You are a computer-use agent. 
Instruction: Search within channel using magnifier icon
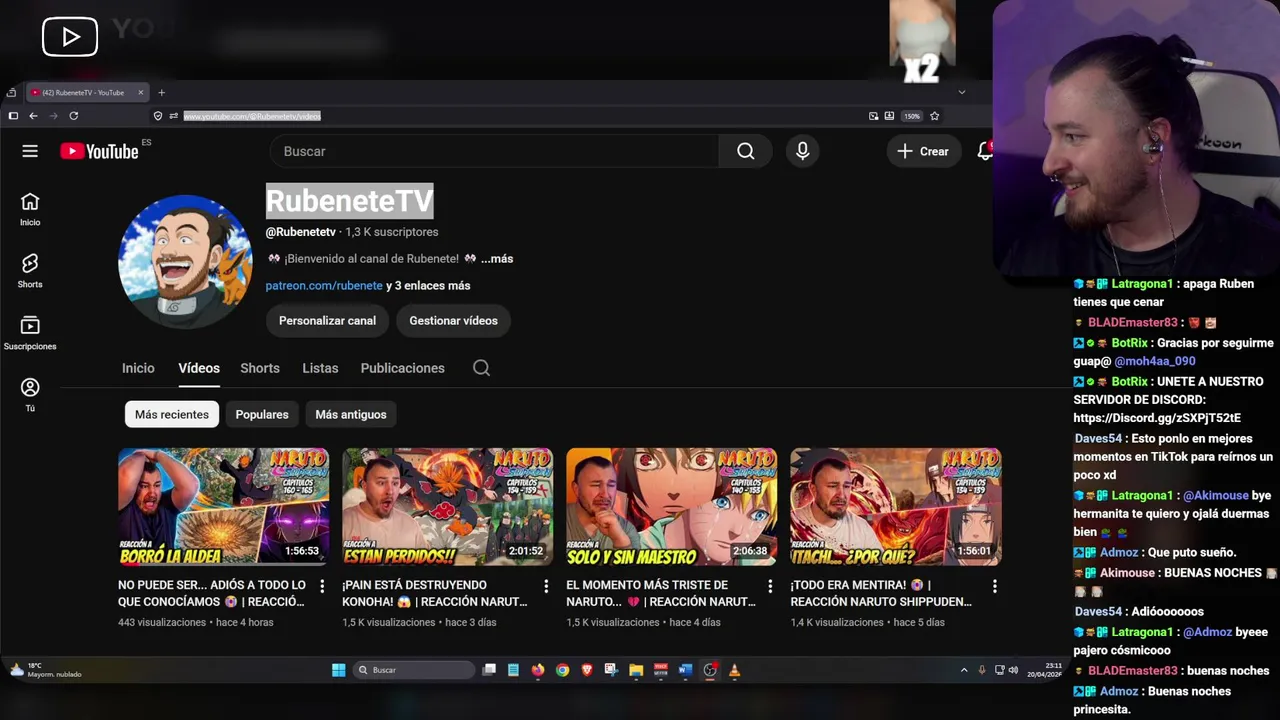(x=481, y=368)
